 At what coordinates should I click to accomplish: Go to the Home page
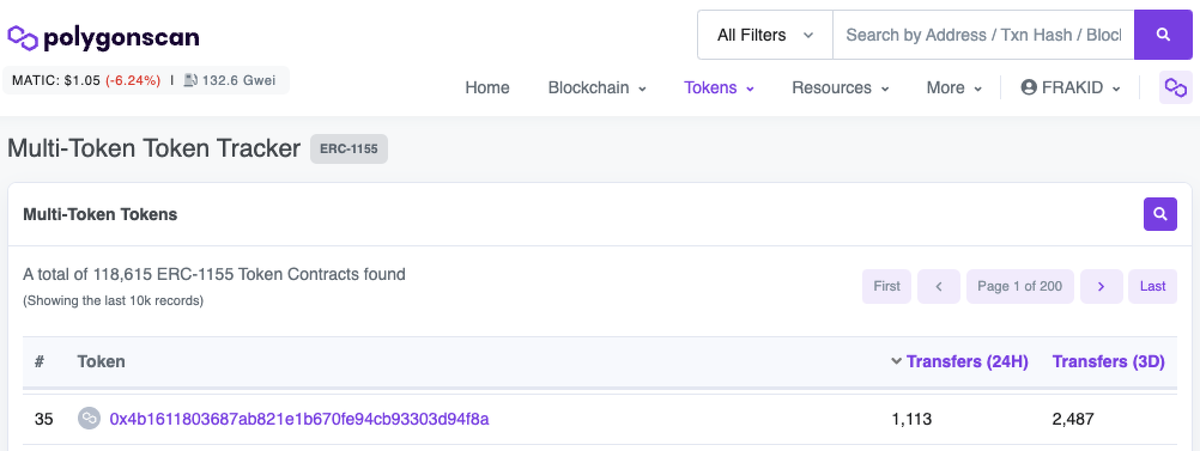487,88
